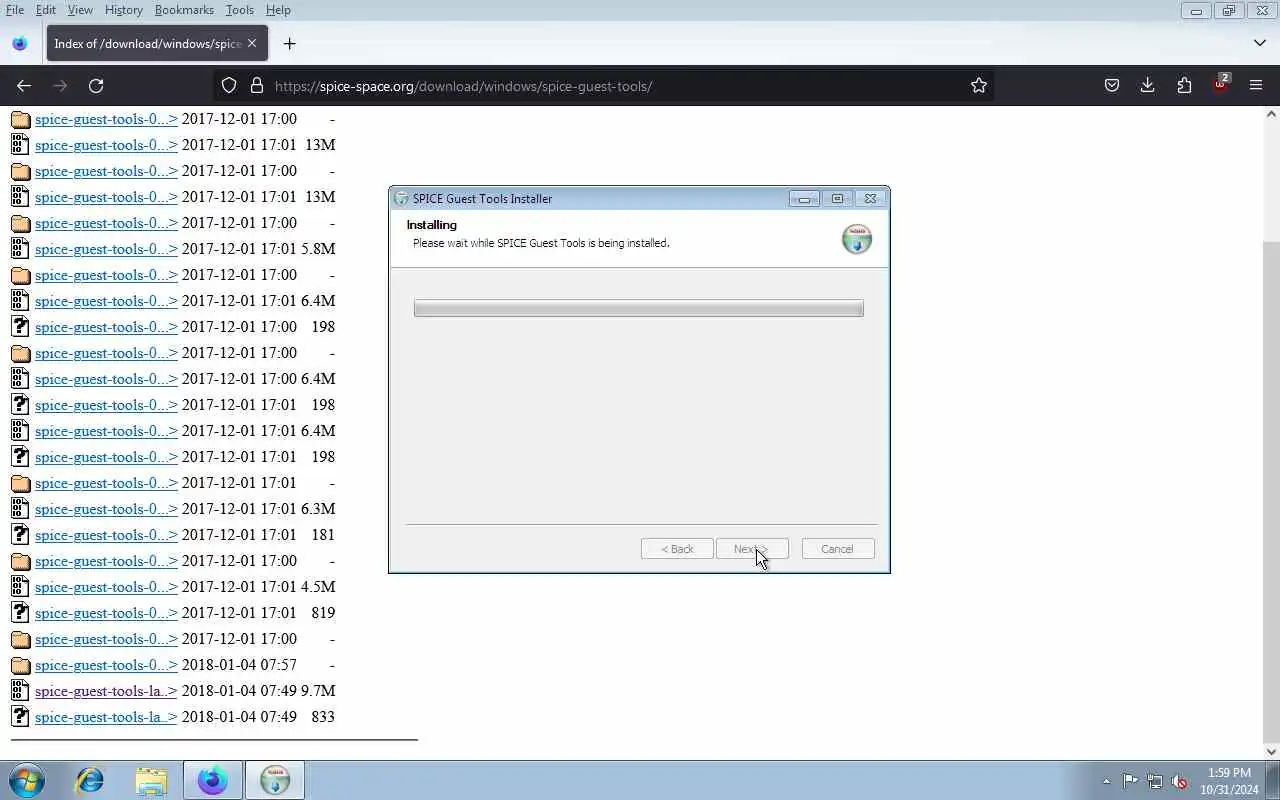Open the spice-guest-tools link sized 181
The width and height of the screenshot is (1280, 800).
tap(106, 535)
